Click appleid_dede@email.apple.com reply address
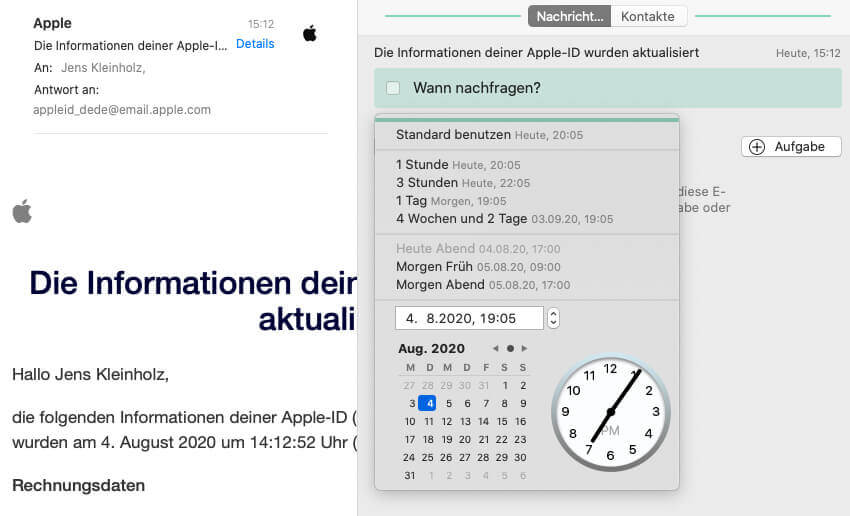This screenshot has height=516, width=850. [x=122, y=110]
